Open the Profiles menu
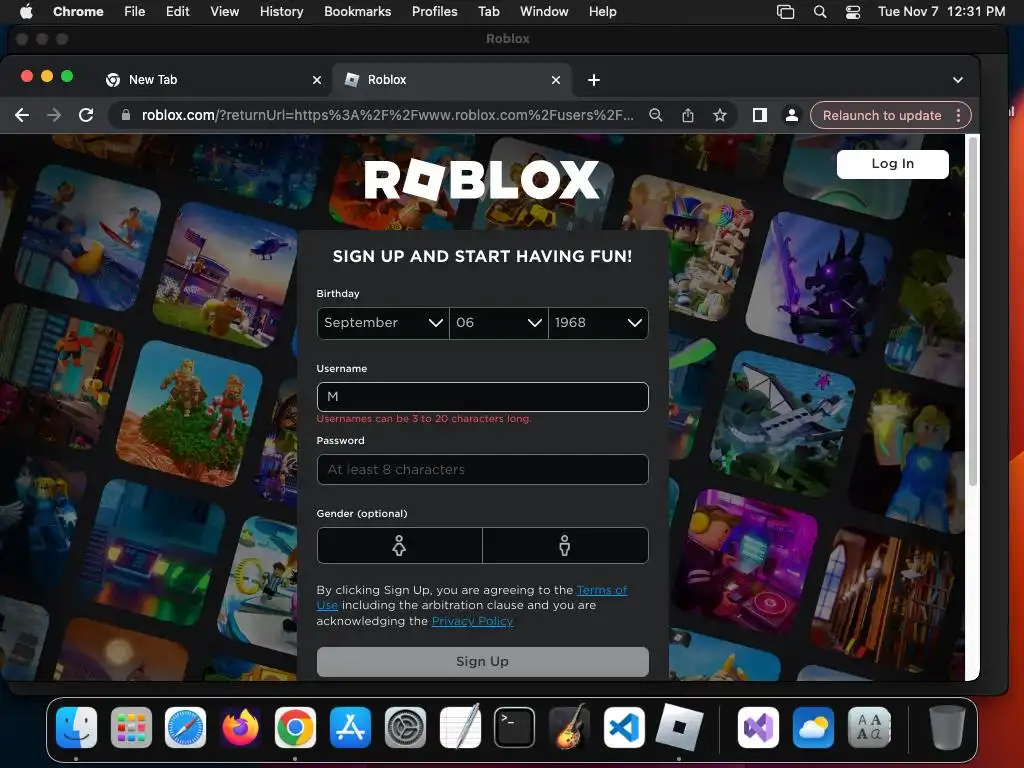 click(434, 11)
